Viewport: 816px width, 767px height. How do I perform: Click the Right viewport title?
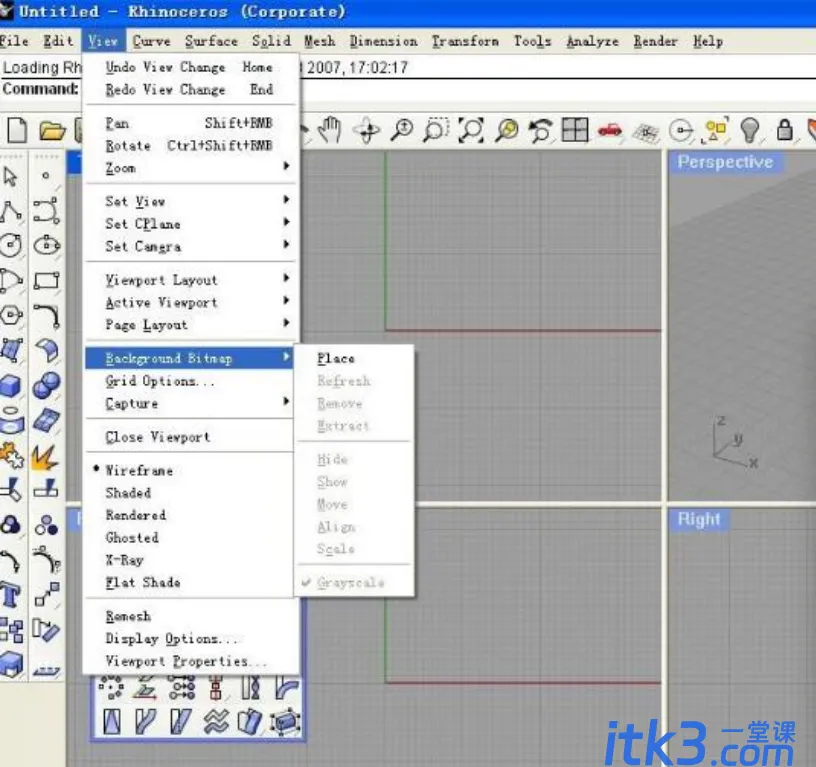coord(699,519)
